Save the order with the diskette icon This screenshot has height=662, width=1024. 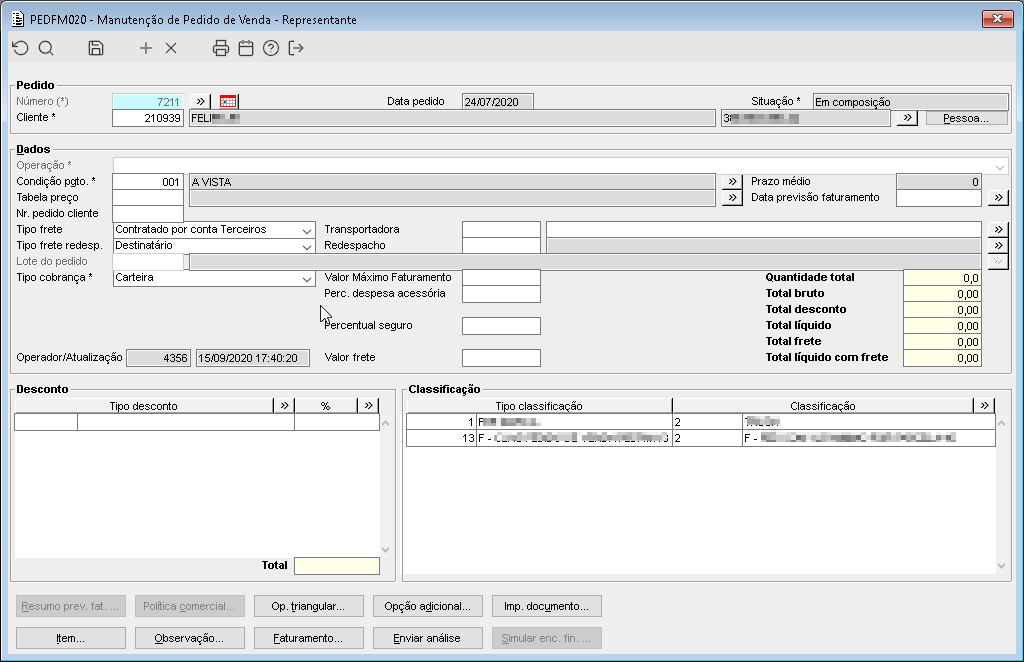click(x=96, y=48)
